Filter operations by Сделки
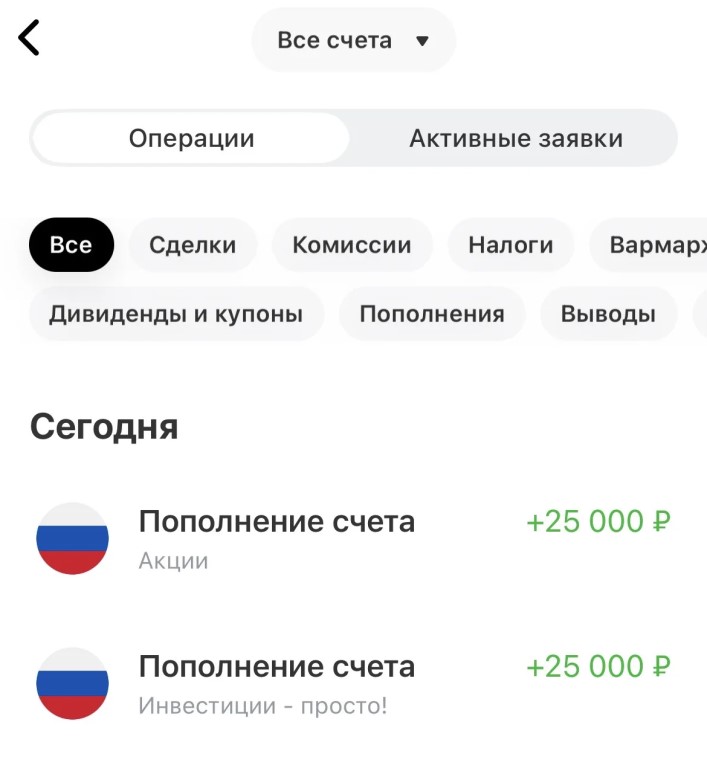Image resolution: width=707 pixels, height=768 pixels. pos(193,245)
